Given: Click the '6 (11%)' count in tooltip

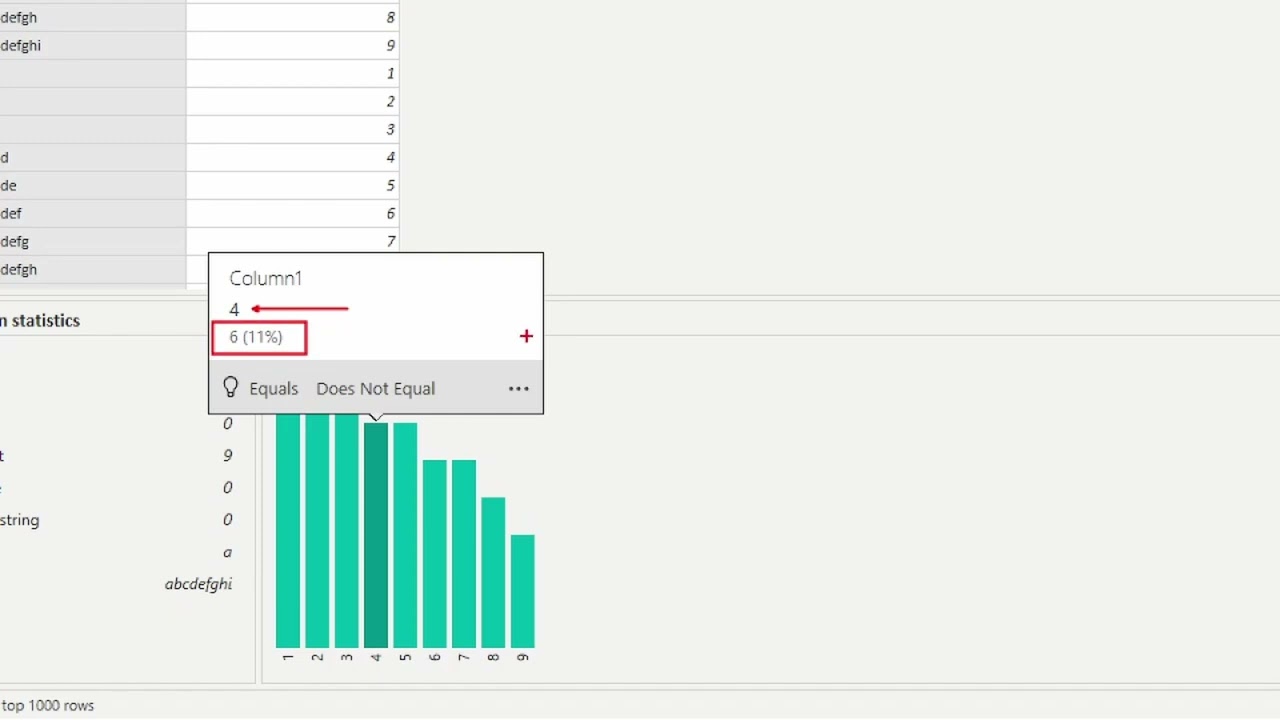Looking at the screenshot, I should point(256,337).
